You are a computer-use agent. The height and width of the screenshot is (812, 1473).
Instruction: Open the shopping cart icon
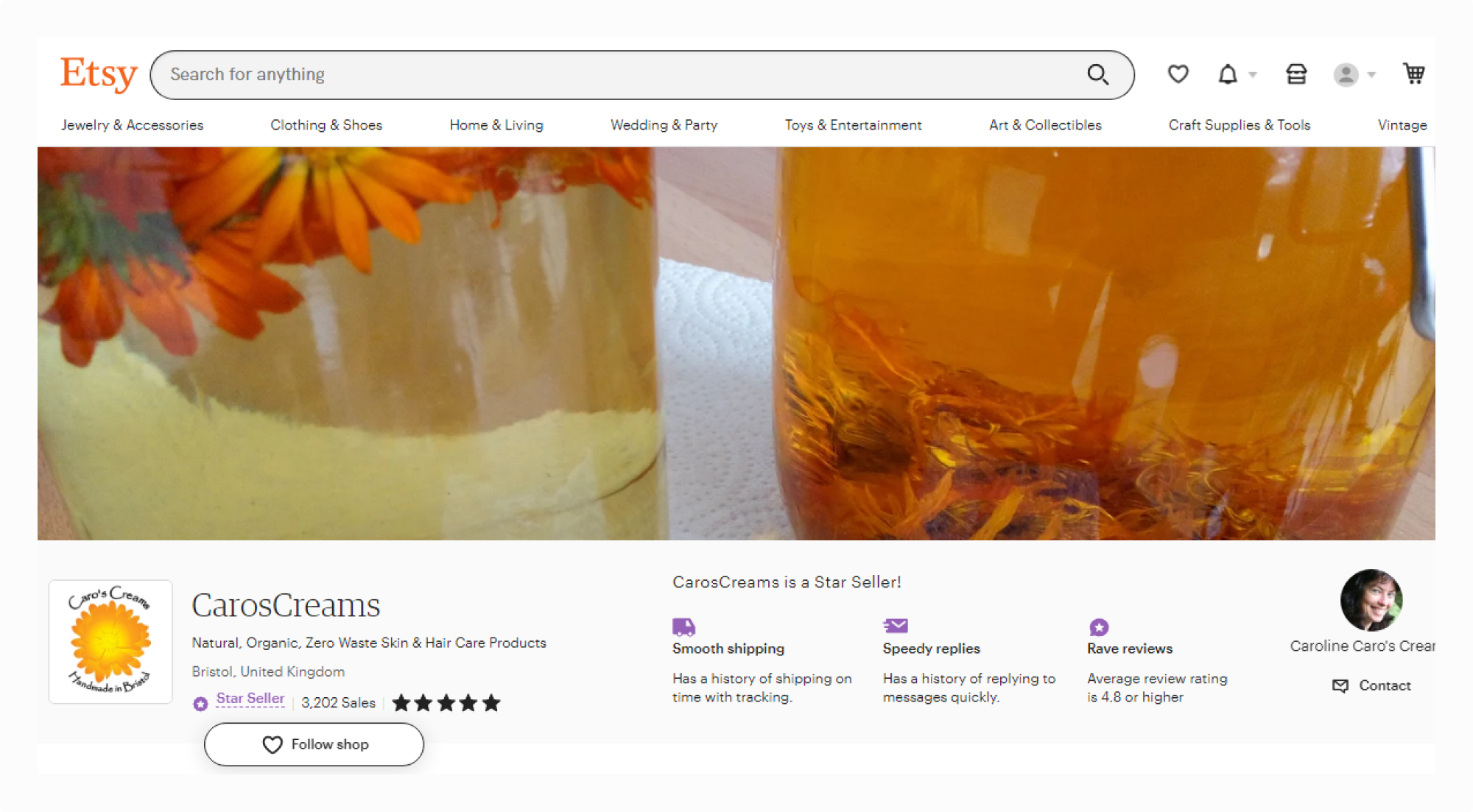point(1413,74)
